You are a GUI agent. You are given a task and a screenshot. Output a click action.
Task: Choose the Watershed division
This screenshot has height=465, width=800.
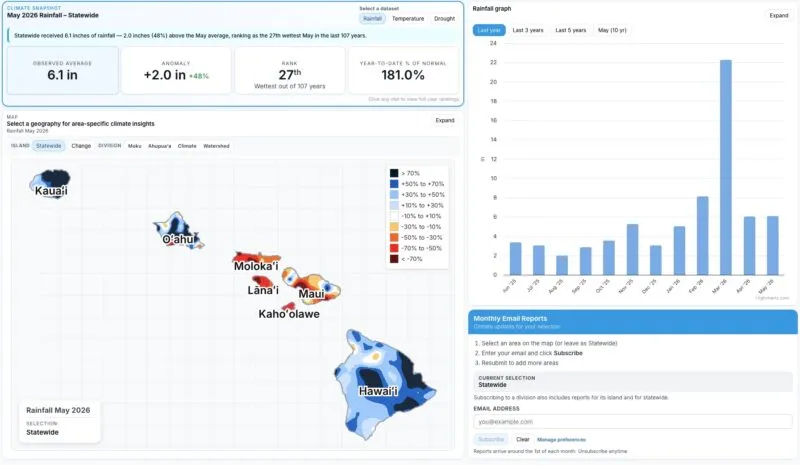216,146
